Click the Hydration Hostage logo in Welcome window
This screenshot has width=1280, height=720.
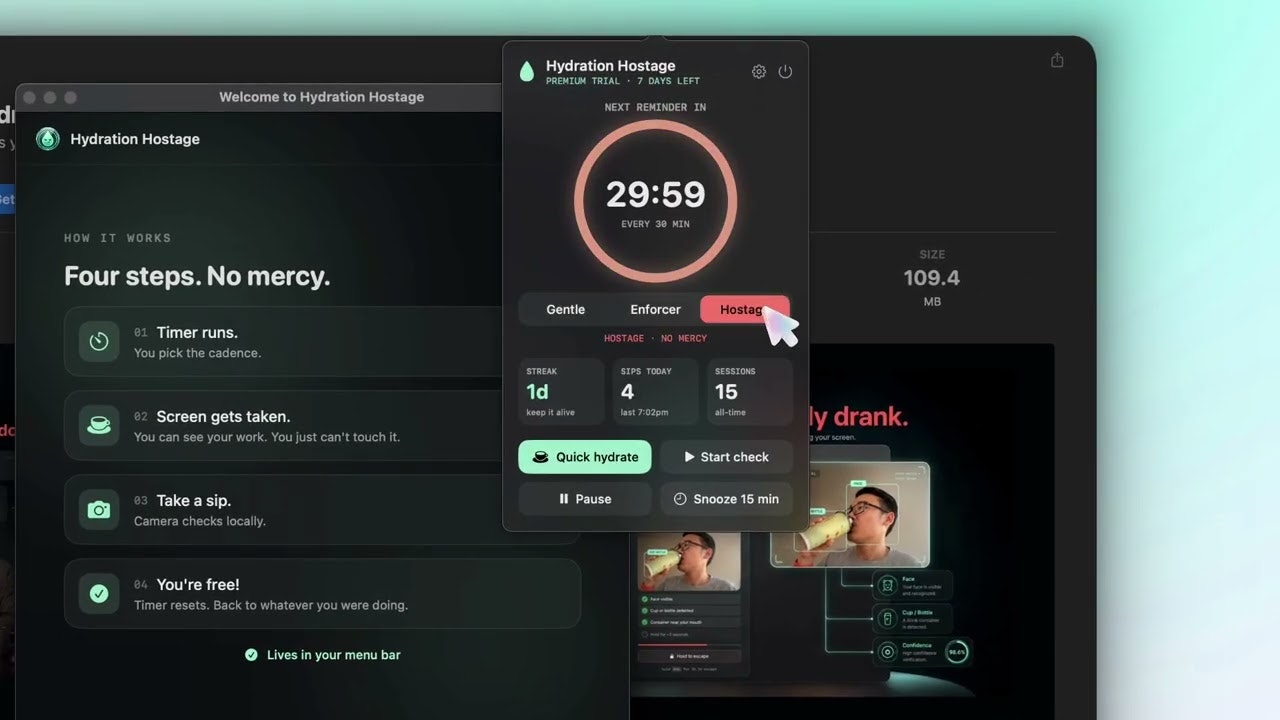[x=48, y=139]
